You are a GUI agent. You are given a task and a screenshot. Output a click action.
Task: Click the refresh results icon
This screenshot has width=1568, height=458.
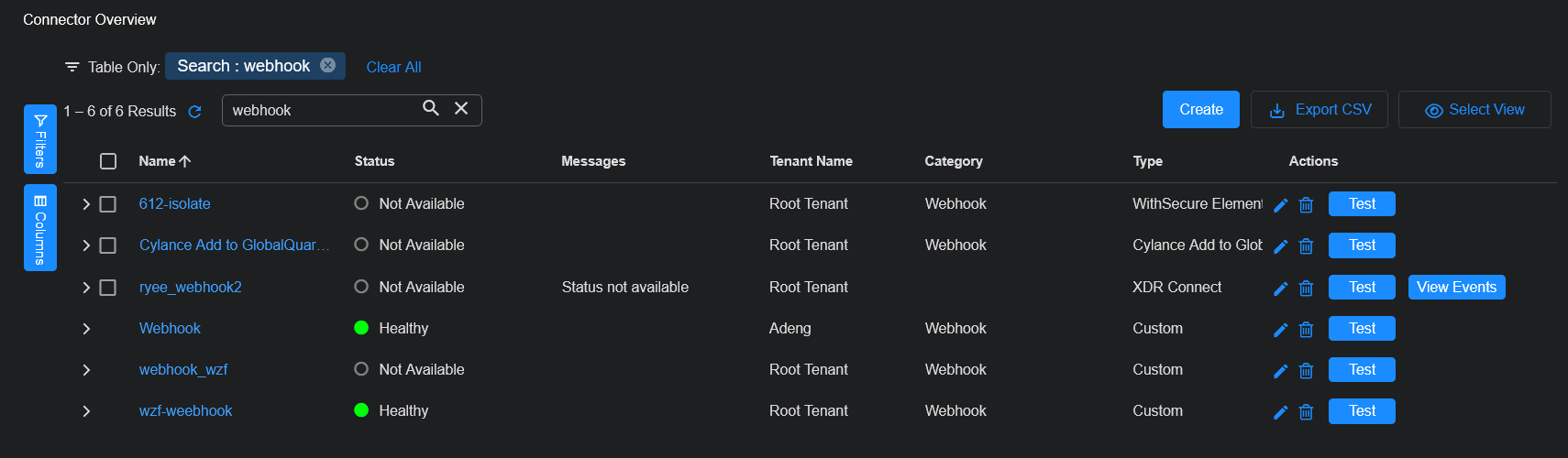pyautogui.click(x=194, y=112)
